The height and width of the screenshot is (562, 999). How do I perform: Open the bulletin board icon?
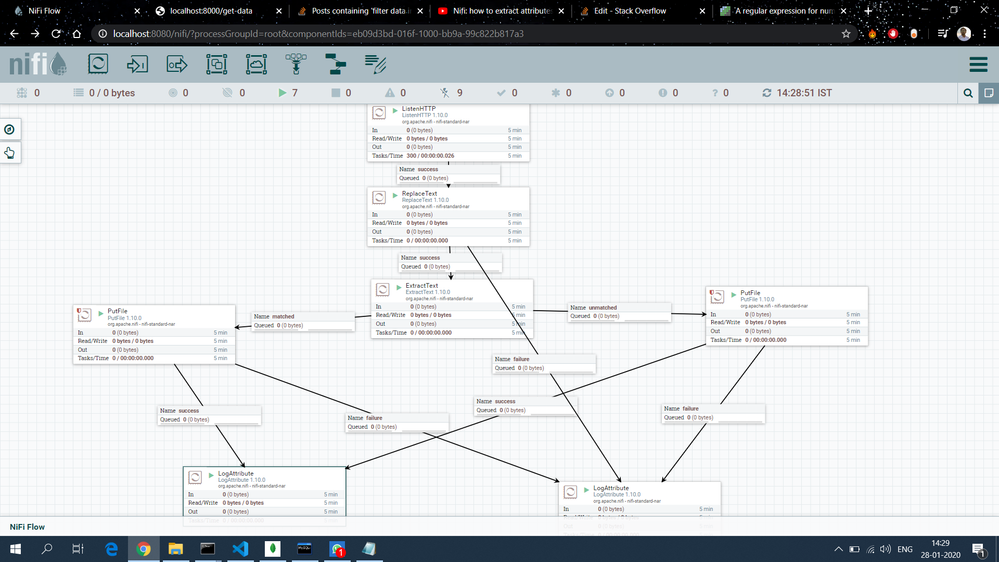[989, 93]
